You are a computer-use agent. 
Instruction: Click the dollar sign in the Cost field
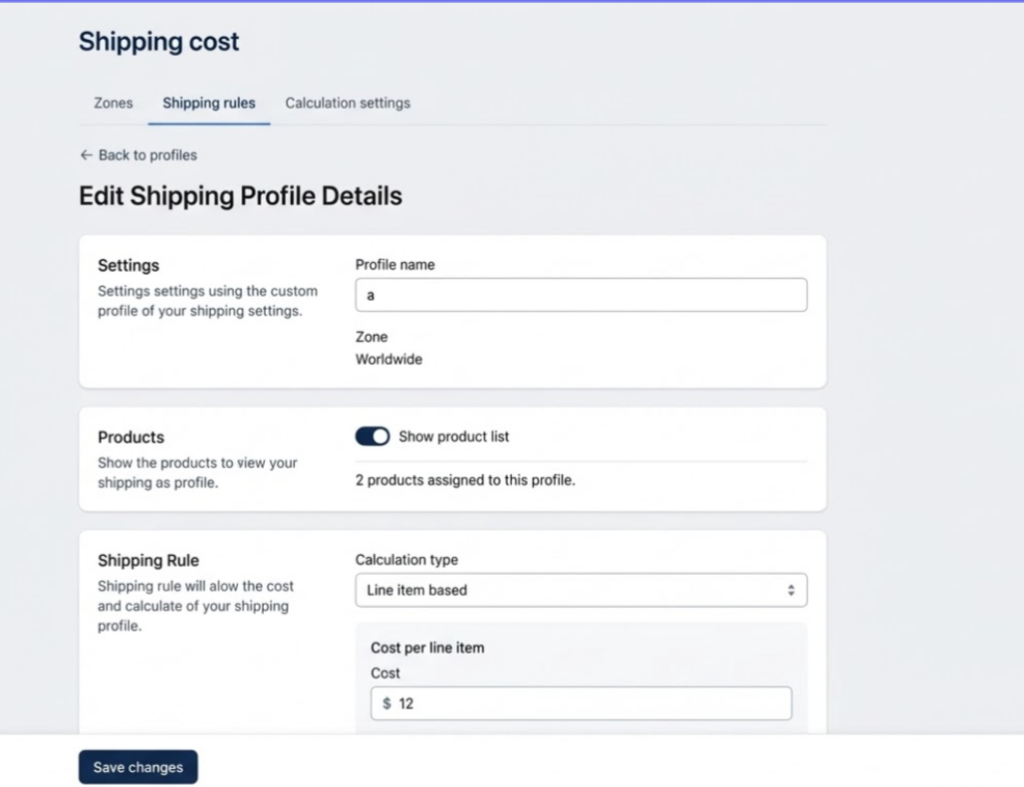pyautogui.click(x=387, y=704)
